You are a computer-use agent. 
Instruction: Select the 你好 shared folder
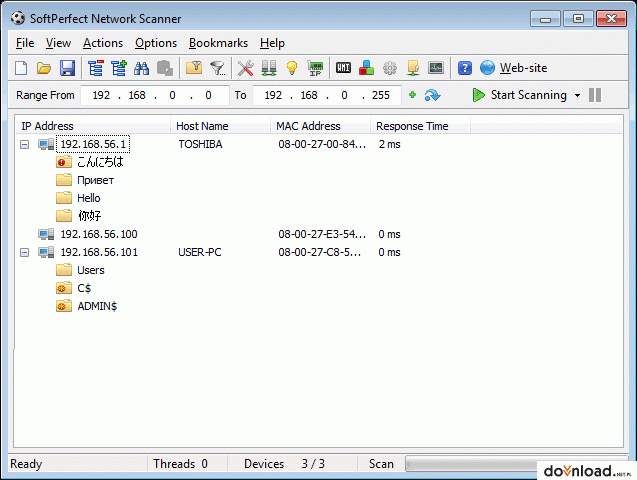tap(89, 216)
